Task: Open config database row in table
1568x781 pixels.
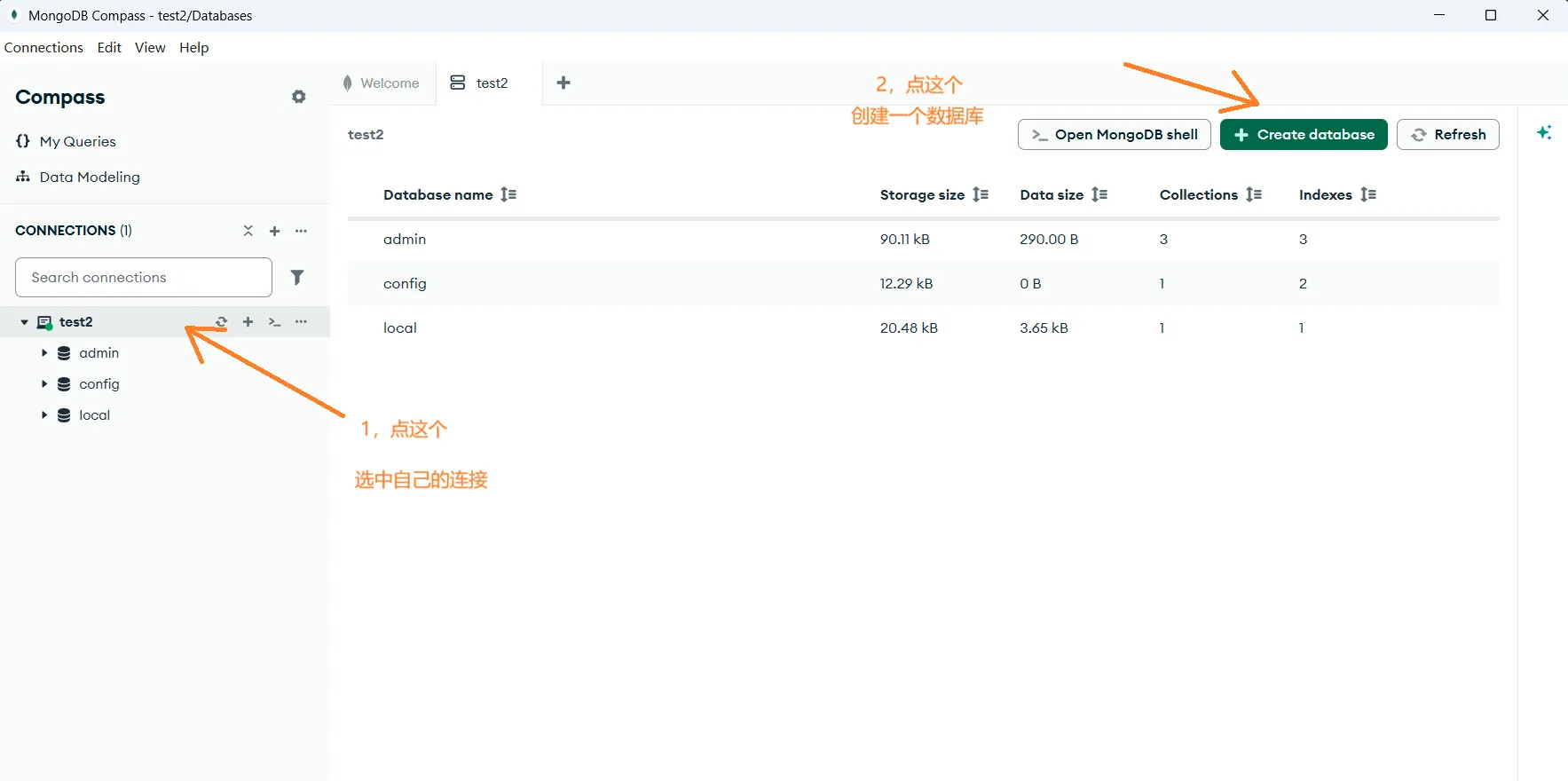Action: pos(924,284)
